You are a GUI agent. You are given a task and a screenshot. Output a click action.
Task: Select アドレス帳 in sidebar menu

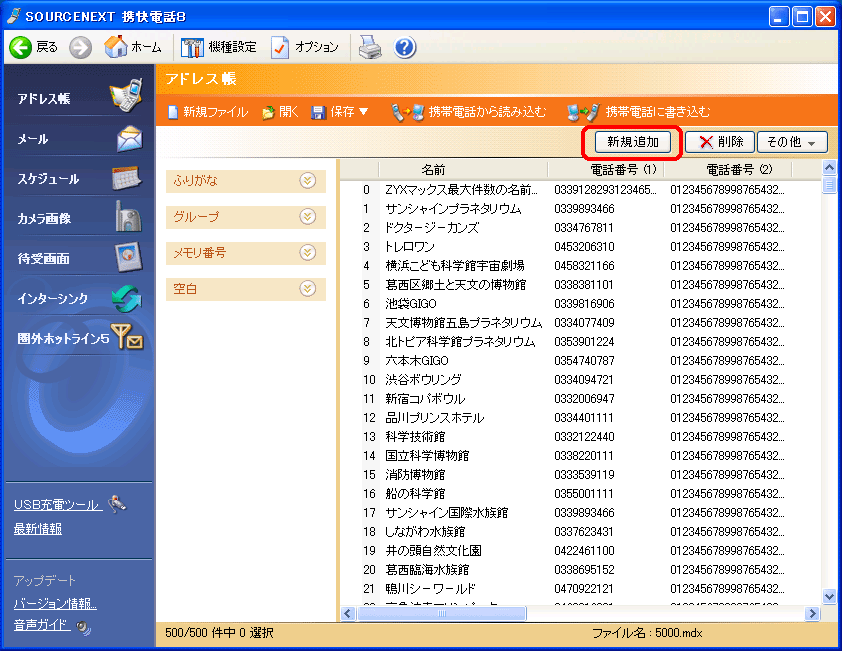click(x=44, y=99)
